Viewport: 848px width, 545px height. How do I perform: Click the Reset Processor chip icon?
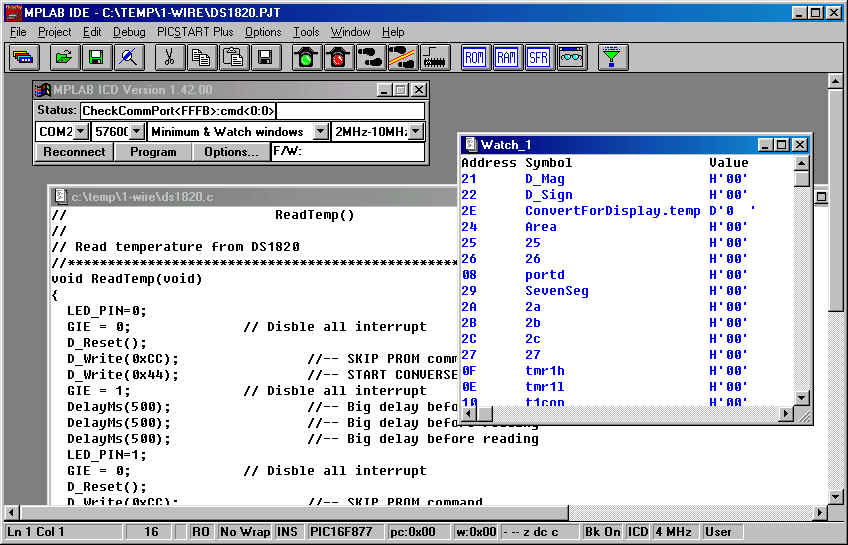pos(435,57)
